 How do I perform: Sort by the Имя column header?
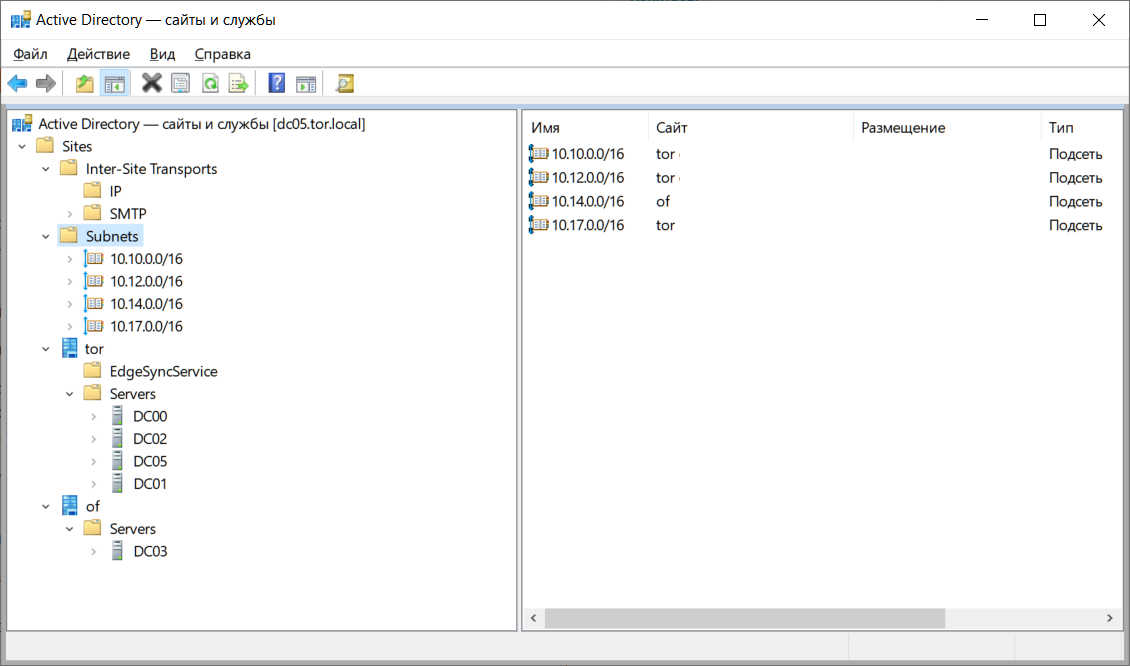586,128
